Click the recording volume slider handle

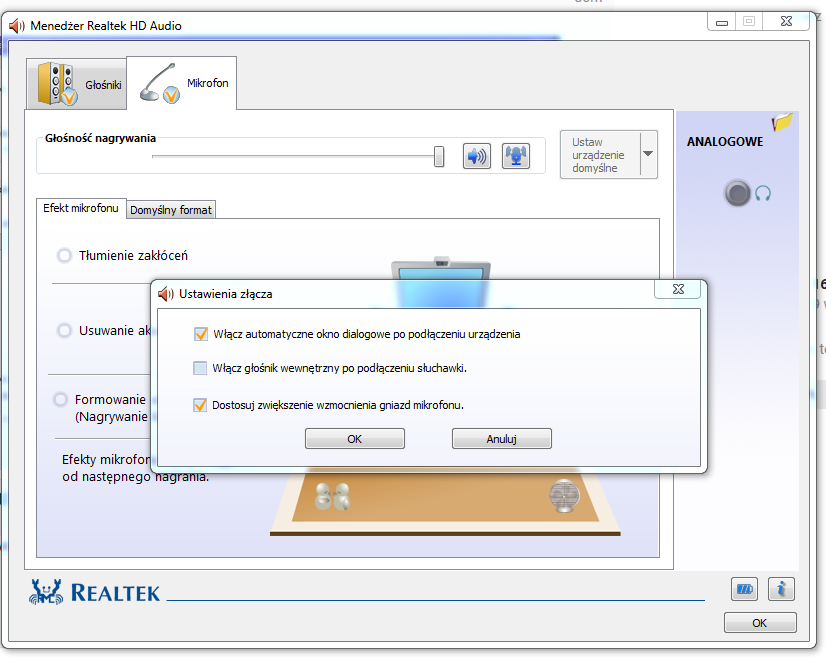439,156
